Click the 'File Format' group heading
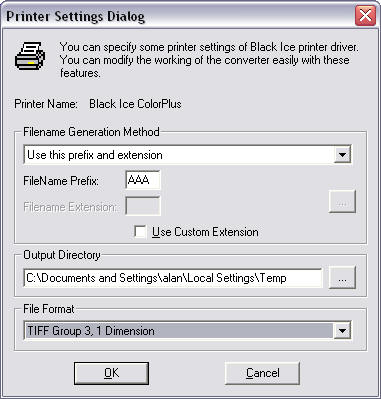Image resolution: width=381 pixels, height=399 pixels. click(x=49, y=309)
